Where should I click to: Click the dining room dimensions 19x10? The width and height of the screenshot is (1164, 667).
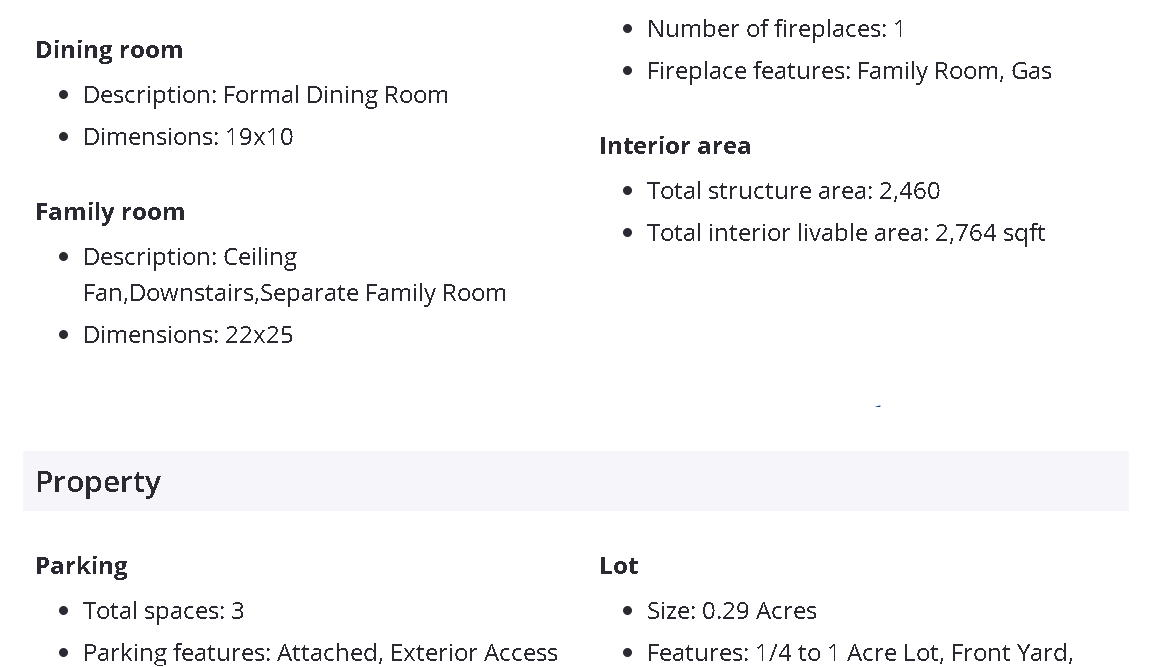pyautogui.click(x=259, y=137)
